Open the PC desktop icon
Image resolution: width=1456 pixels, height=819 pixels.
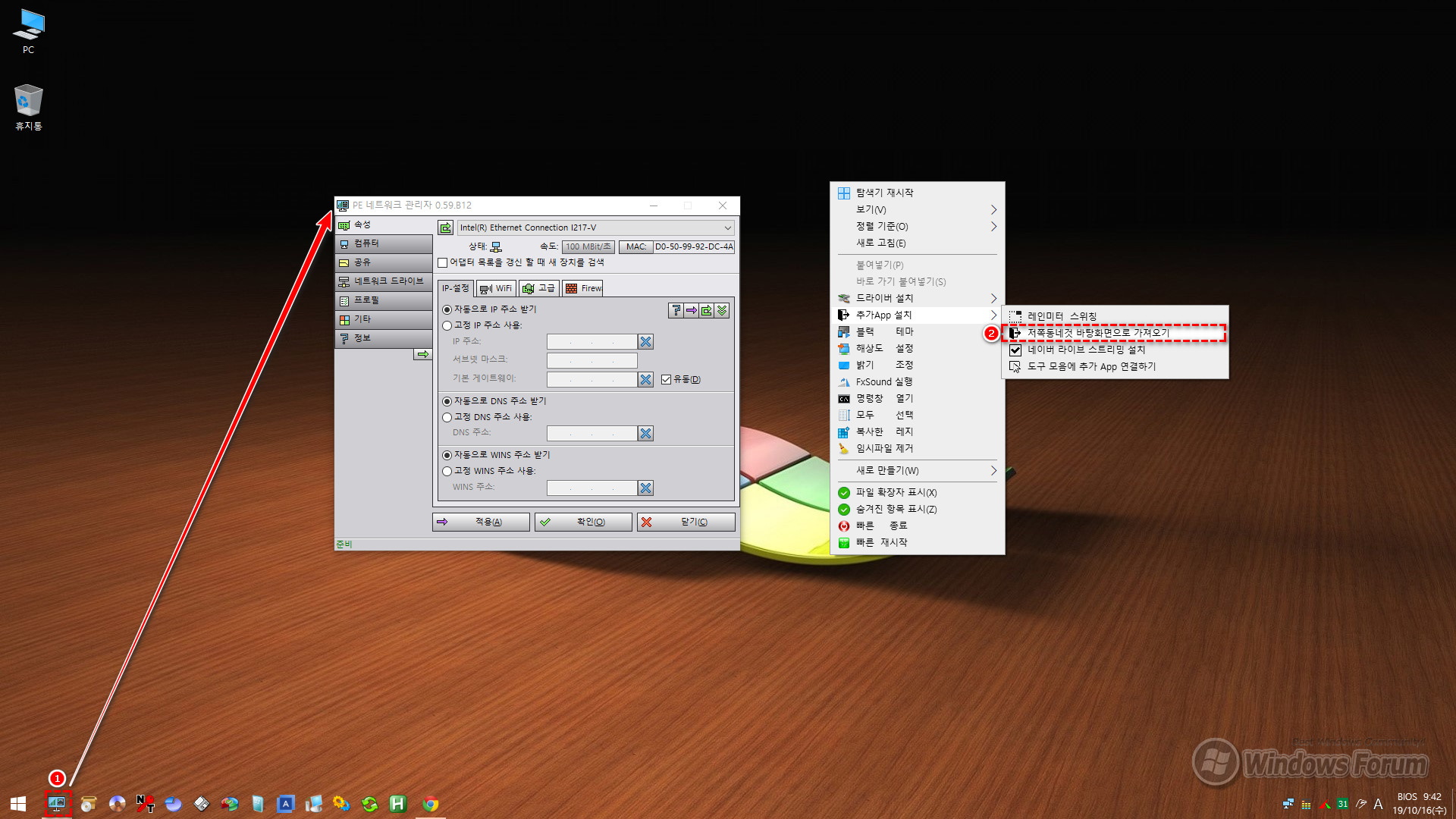point(28,31)
